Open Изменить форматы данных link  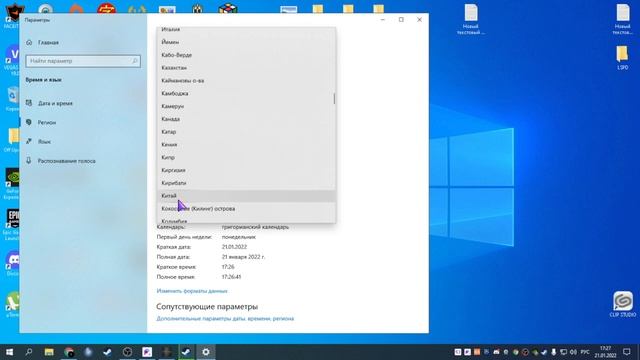192,291
